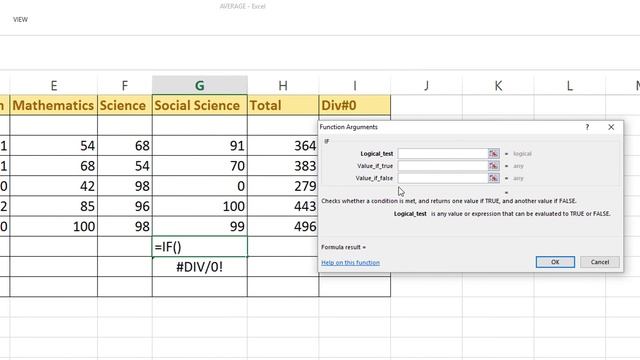This screenshot has width=640, height=360.
Task: Select Total cell with value 279
Action: [283, 186]
